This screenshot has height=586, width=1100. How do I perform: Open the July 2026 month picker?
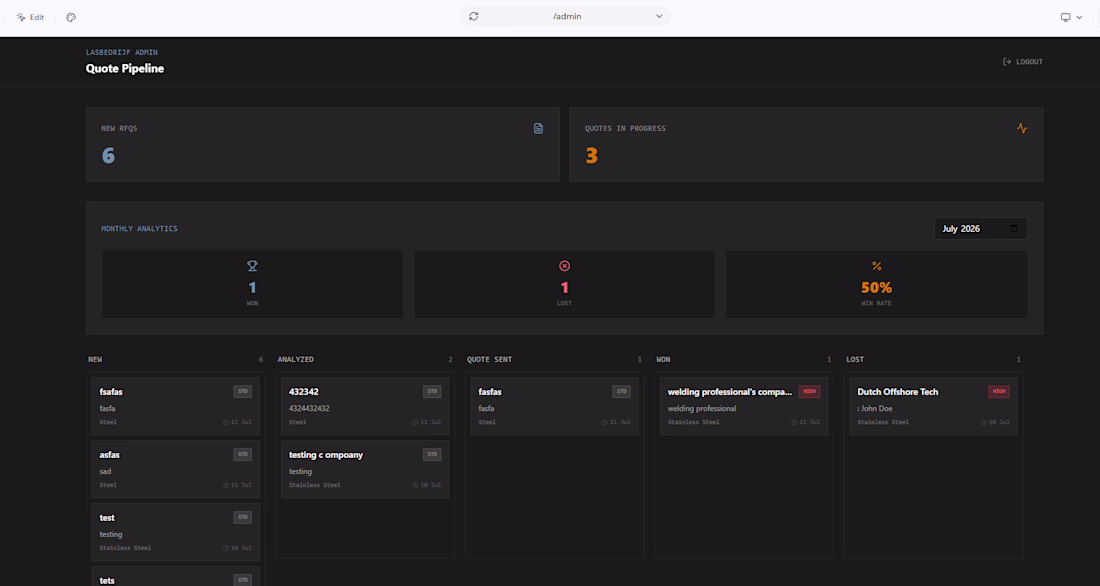980,229
